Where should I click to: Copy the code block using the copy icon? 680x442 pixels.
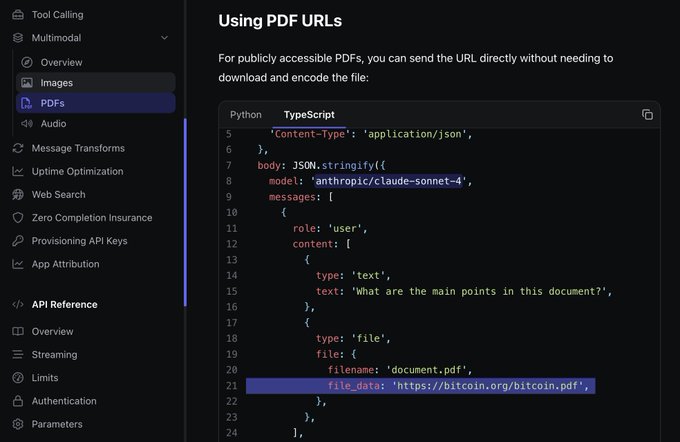point(647,115)
